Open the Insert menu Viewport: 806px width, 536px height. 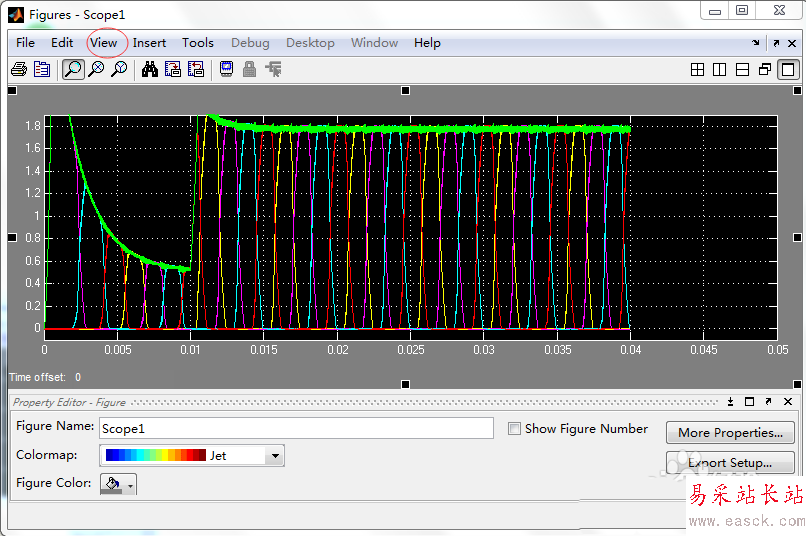150,43
